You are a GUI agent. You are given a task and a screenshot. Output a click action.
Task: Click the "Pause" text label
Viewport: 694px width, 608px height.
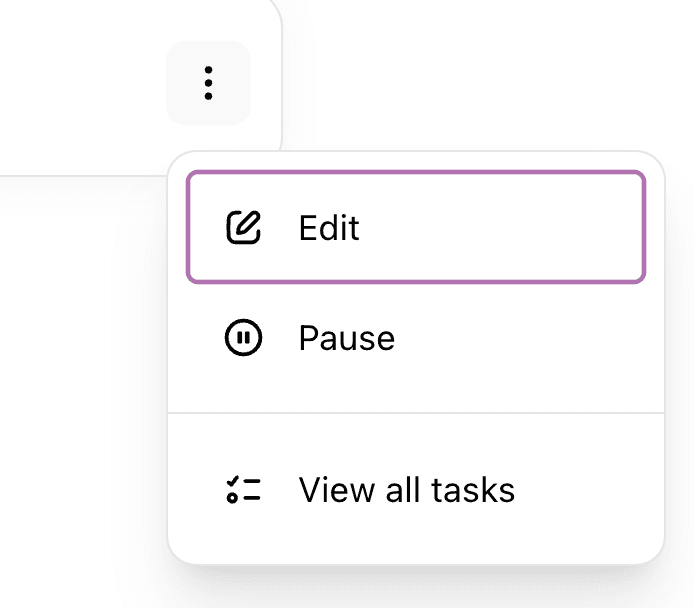pos(347,338)
